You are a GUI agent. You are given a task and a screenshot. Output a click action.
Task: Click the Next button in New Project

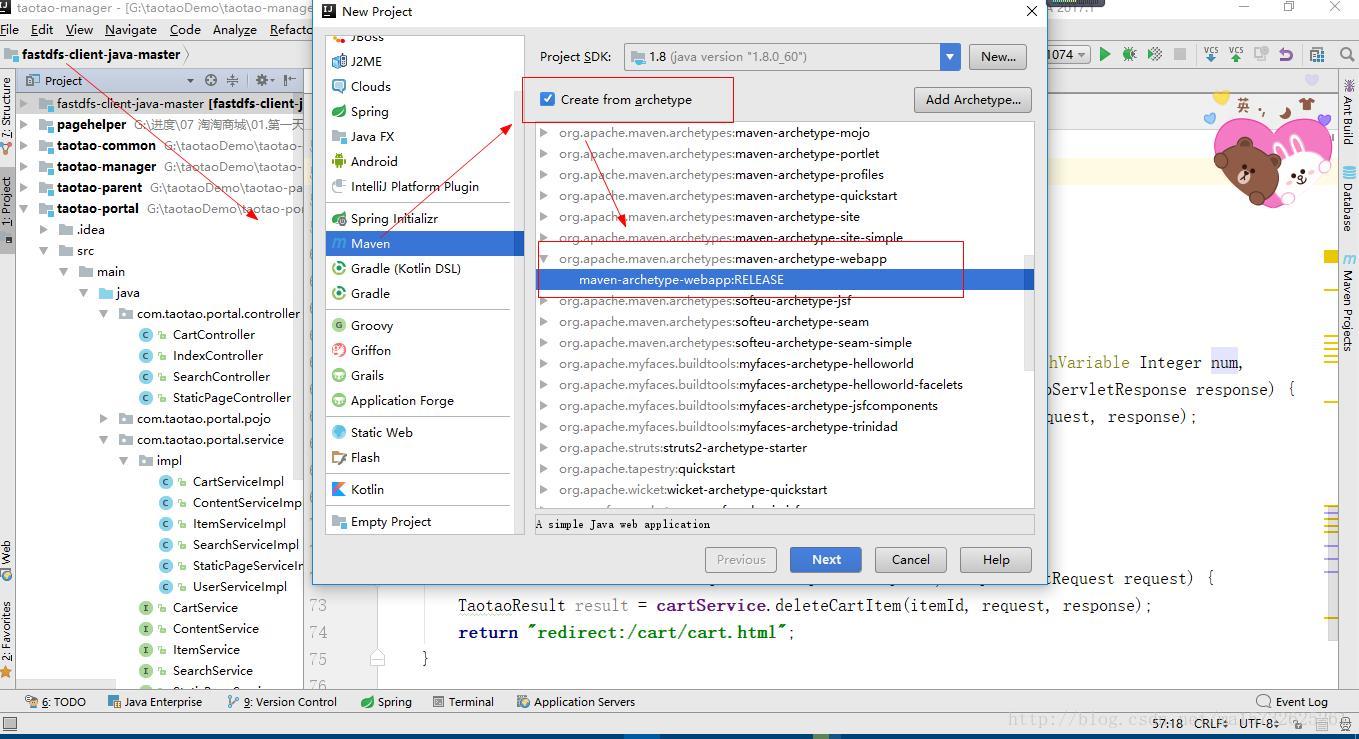tap(826, 560)
